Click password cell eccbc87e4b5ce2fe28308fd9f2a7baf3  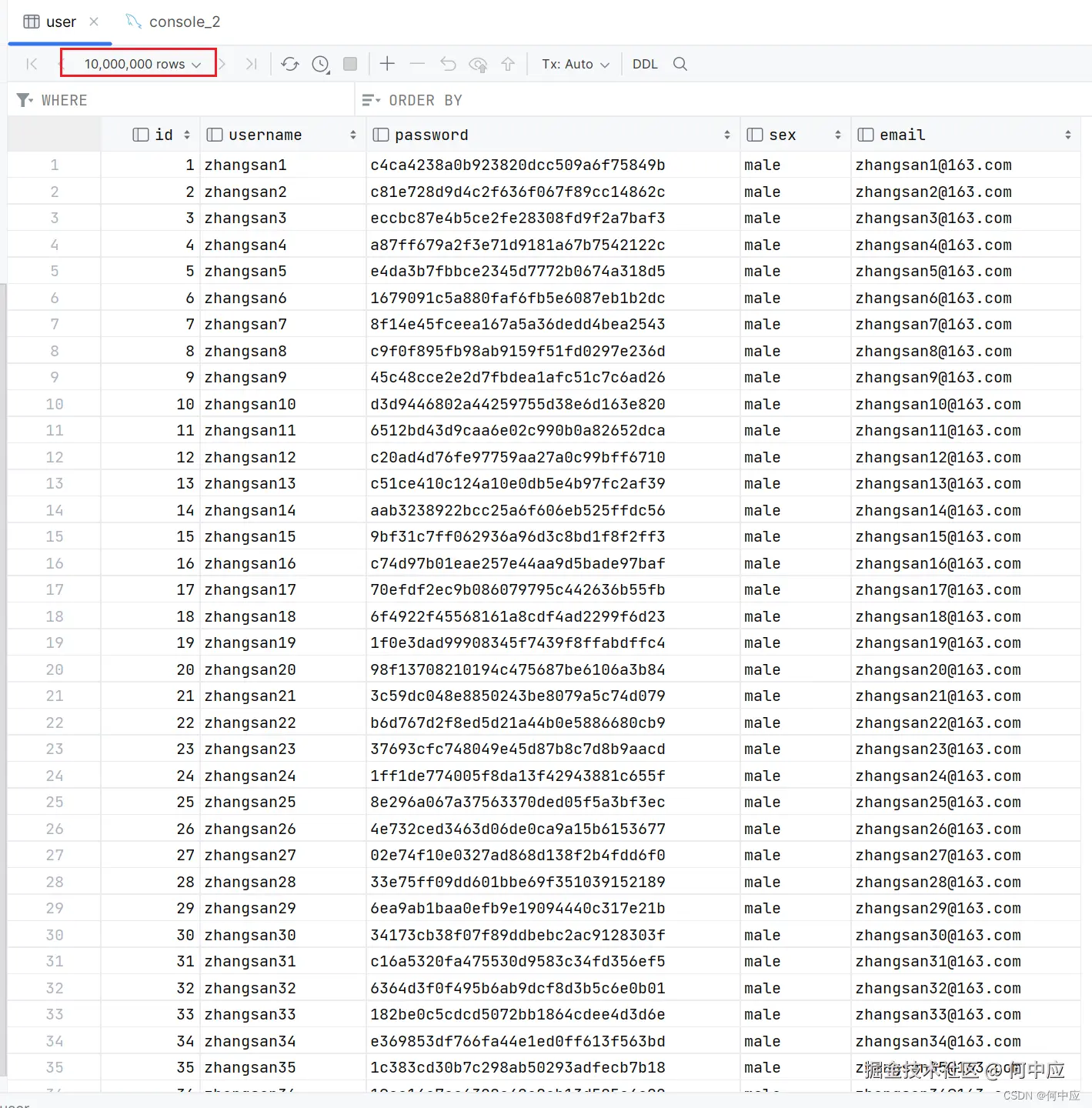pos(553,218)
